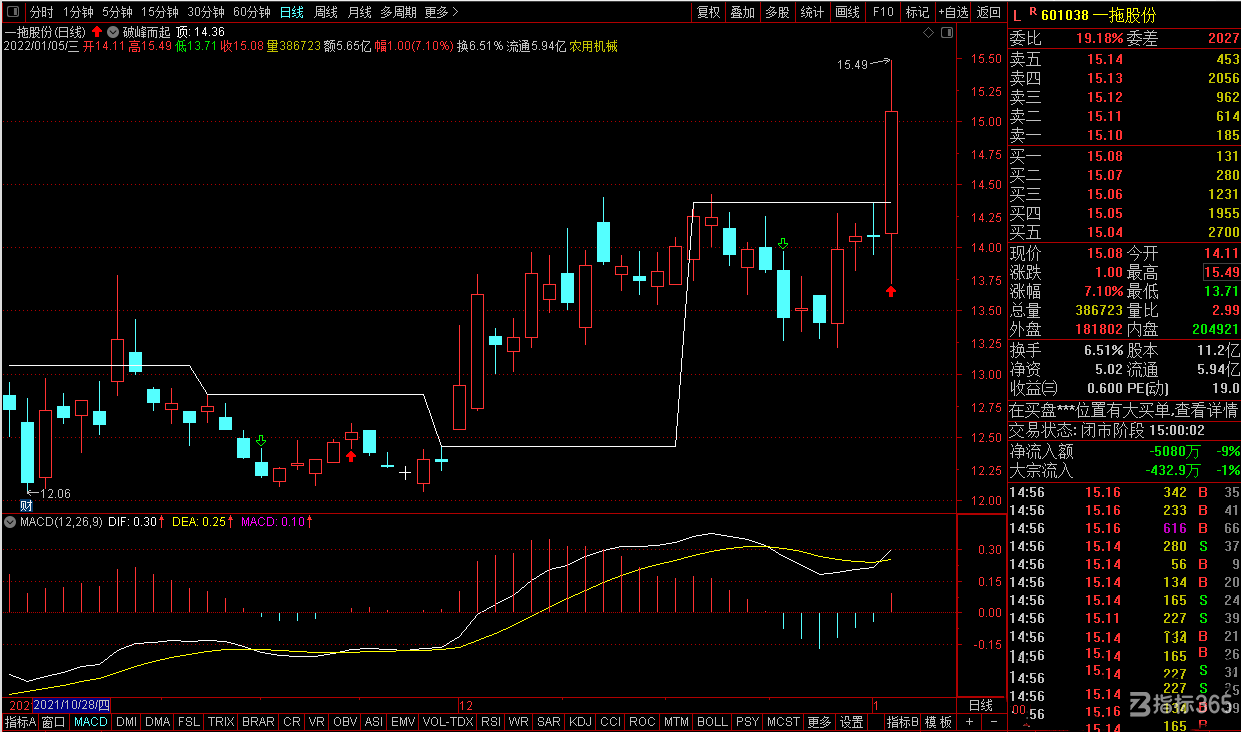The image size is (1241, 732).
Task: Select the KDJ indicator tab
Action: pos(580,722)
